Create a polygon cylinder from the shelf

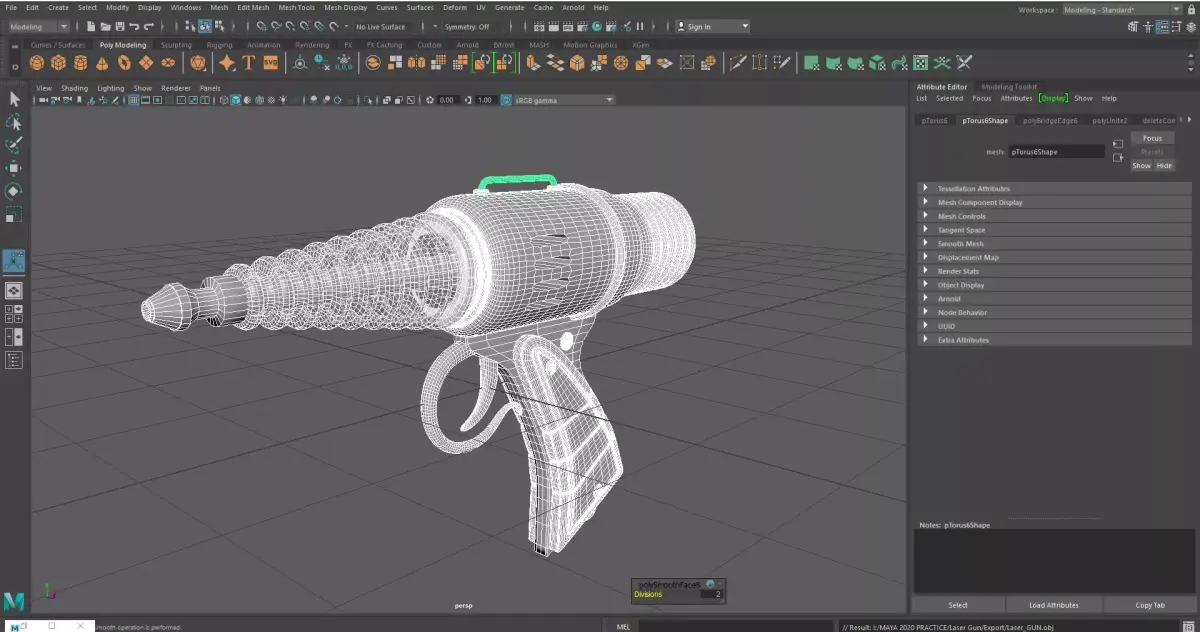[x=80, y=63]
